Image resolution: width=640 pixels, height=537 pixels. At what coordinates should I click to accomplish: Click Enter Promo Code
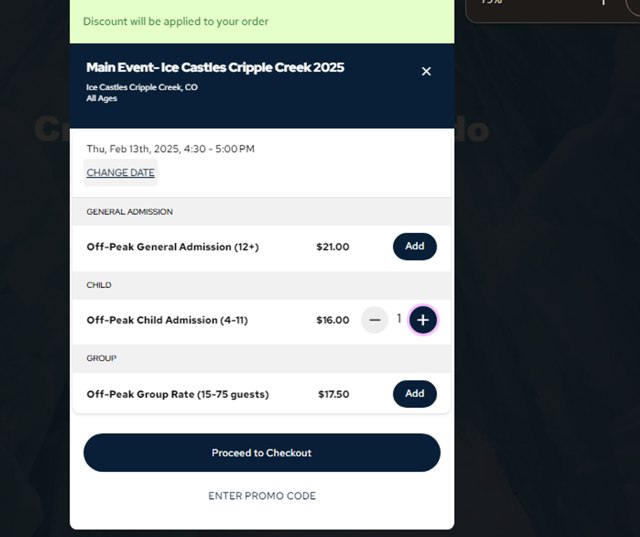pos(262,496)
